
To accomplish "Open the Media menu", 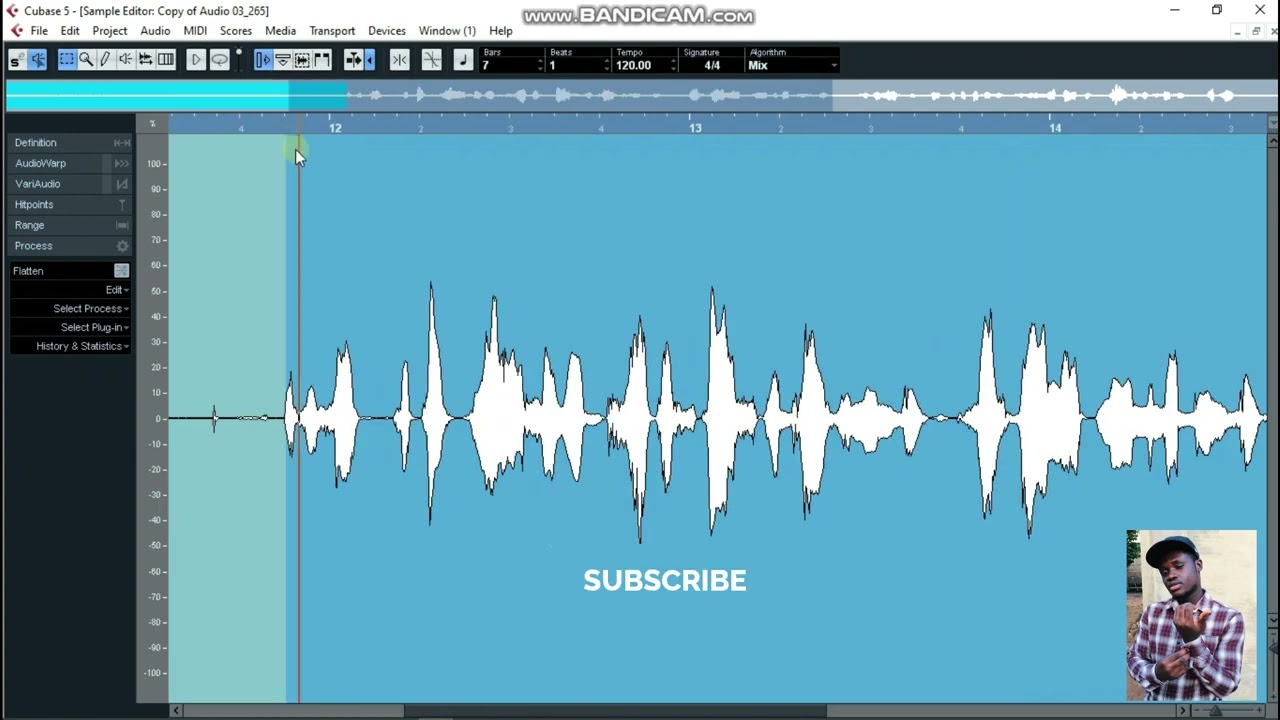I will (x=280, y=31).
